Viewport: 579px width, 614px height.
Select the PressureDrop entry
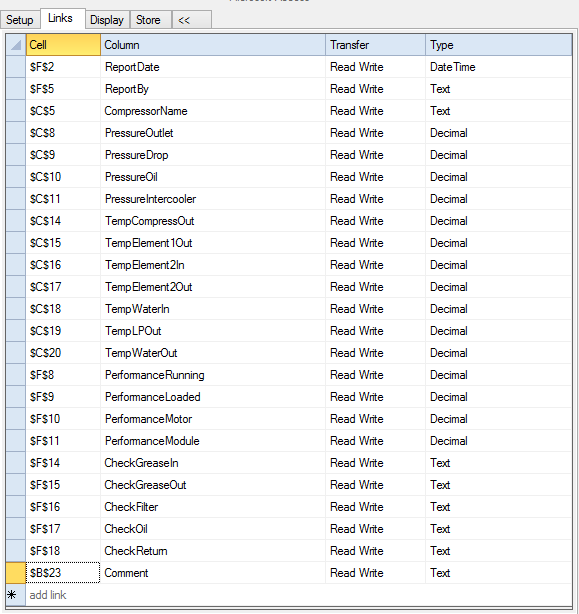pyautogui.click(x=213, y=155)
